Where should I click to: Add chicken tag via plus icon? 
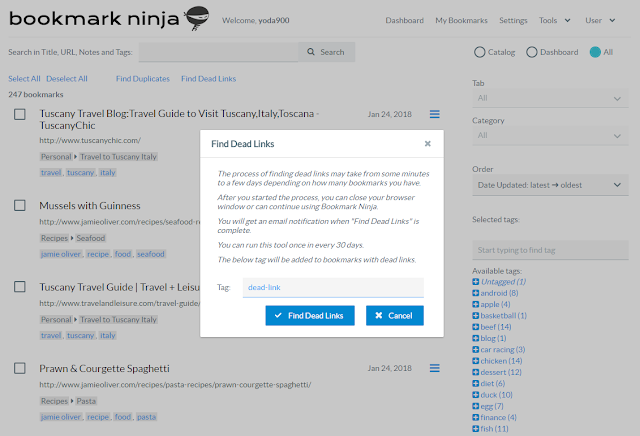tap(476, 360)
